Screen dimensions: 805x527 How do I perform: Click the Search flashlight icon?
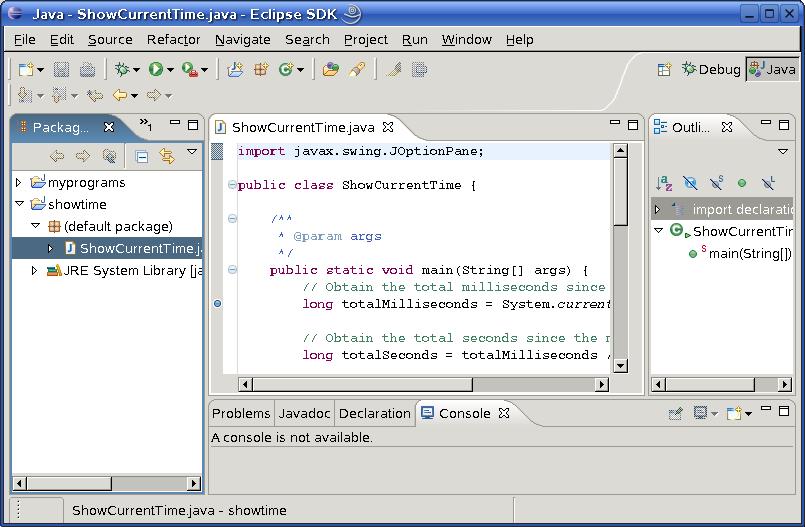click(357, 69)
